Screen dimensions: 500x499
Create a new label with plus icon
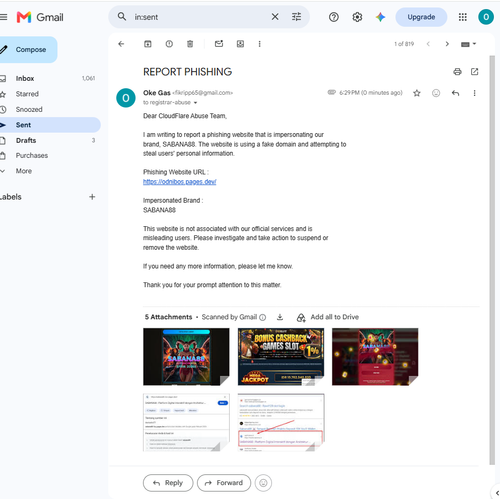click(92, 197)
